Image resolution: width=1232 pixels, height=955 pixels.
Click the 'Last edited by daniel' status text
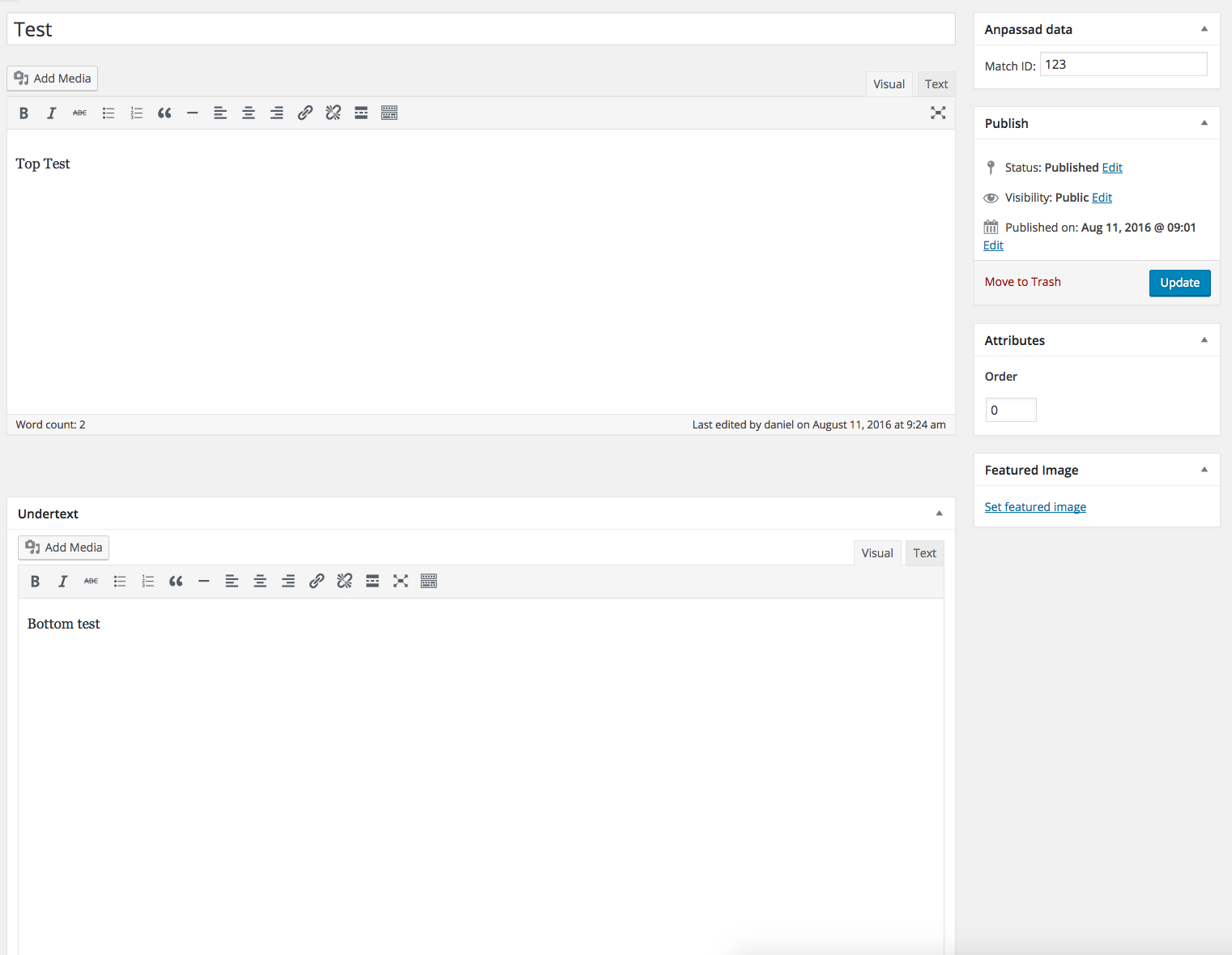click(819, 424)
